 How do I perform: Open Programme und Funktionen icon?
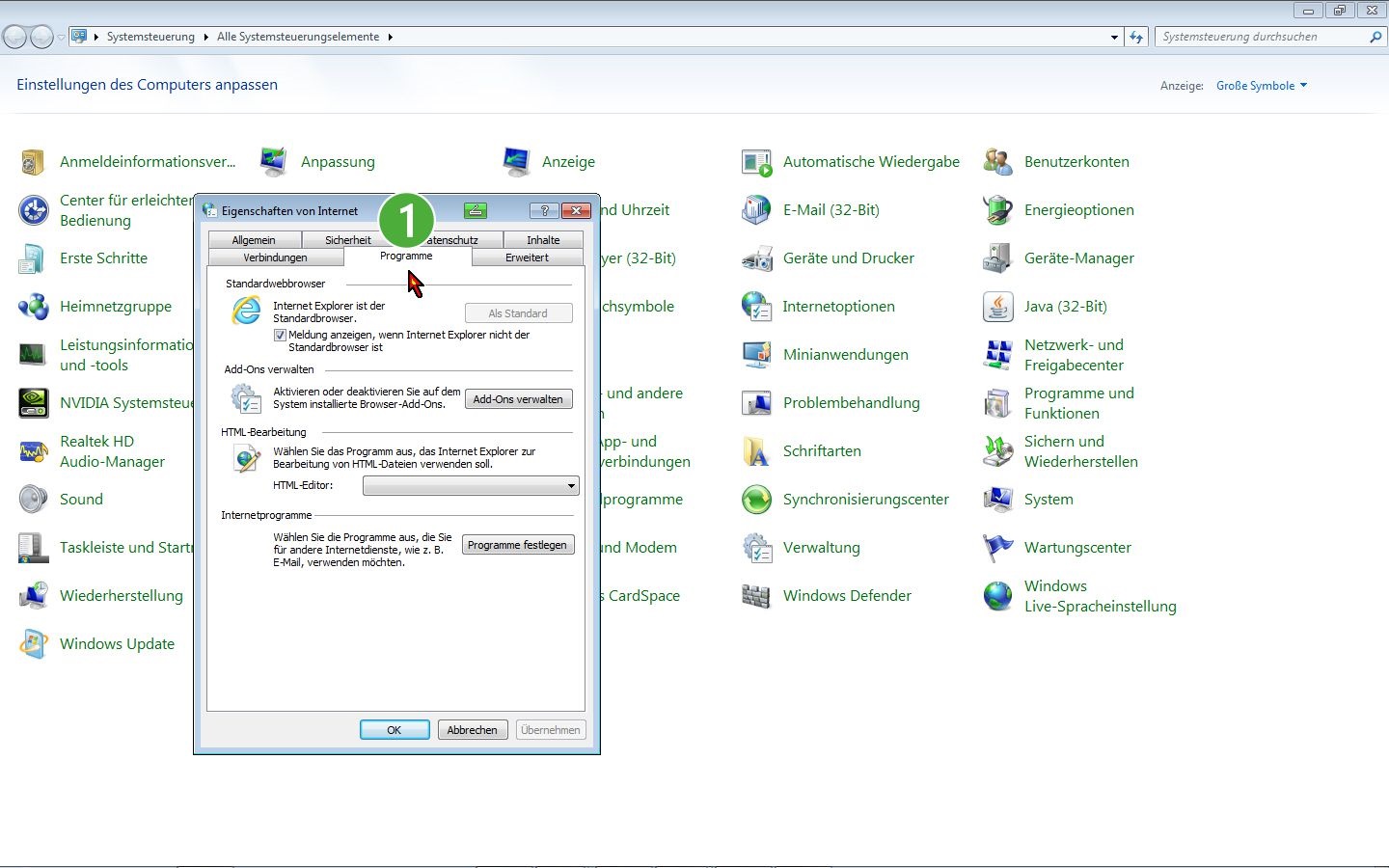(x=998, y=403)
